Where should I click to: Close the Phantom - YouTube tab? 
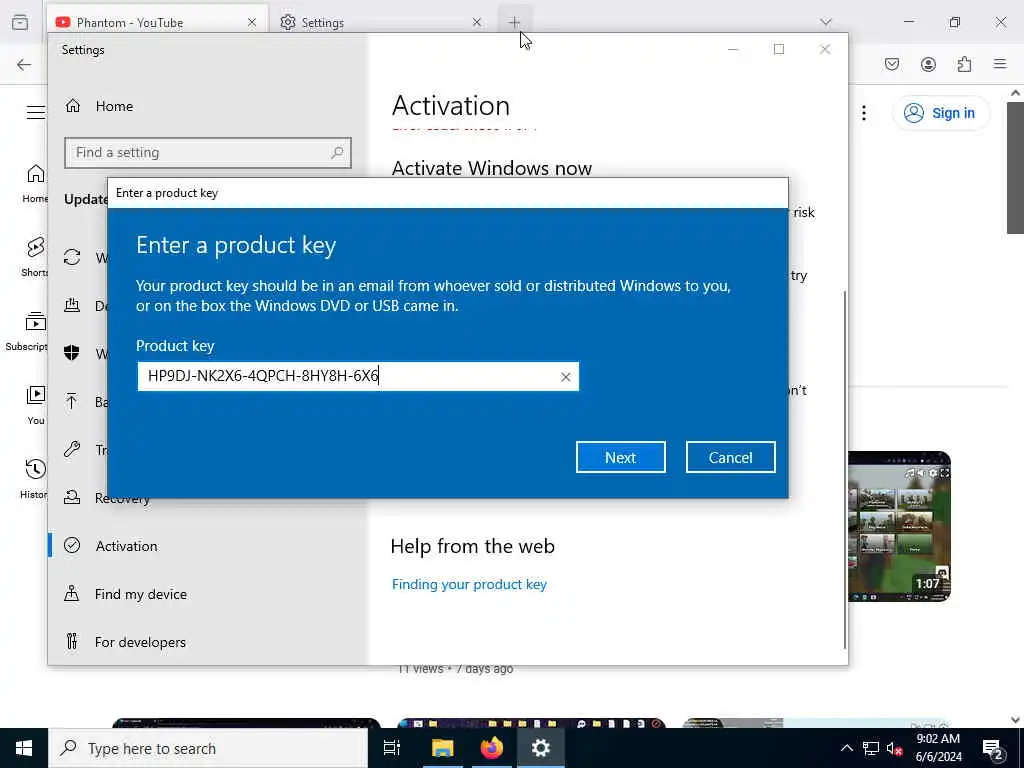click(252, 22)
